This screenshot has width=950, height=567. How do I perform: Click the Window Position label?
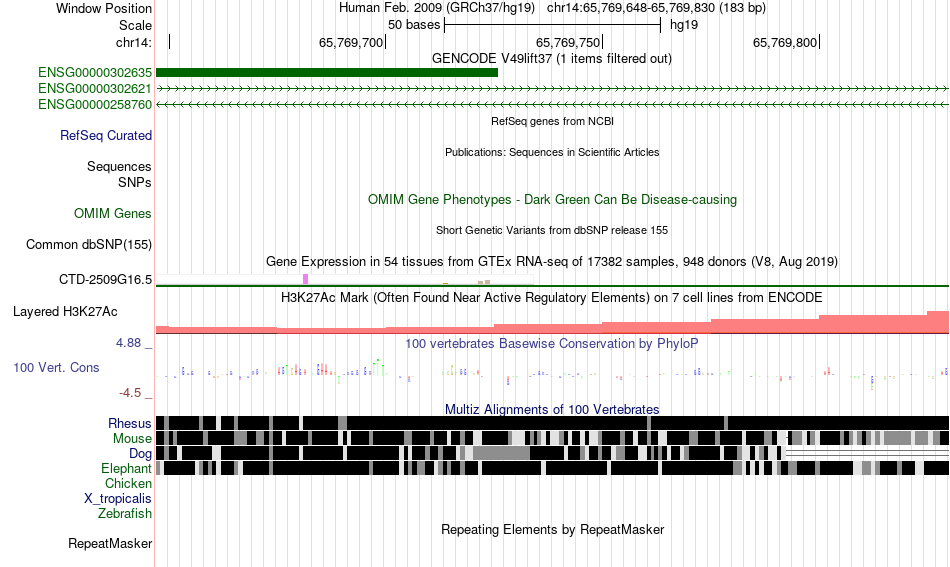(x=104, y=8)
